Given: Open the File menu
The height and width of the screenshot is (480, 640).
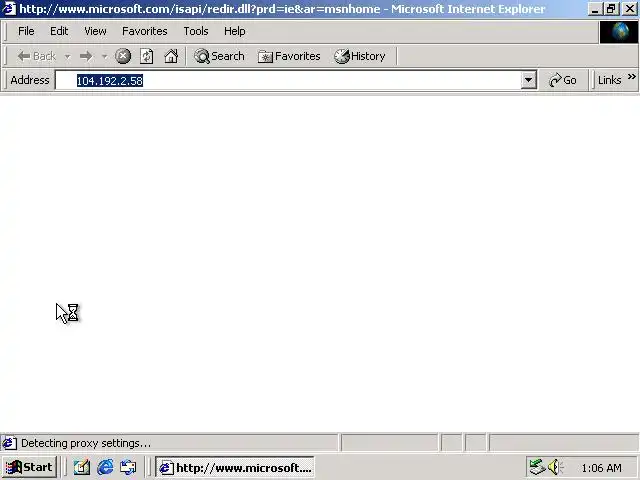Looking at the screenshot, I should click(26, 31).
